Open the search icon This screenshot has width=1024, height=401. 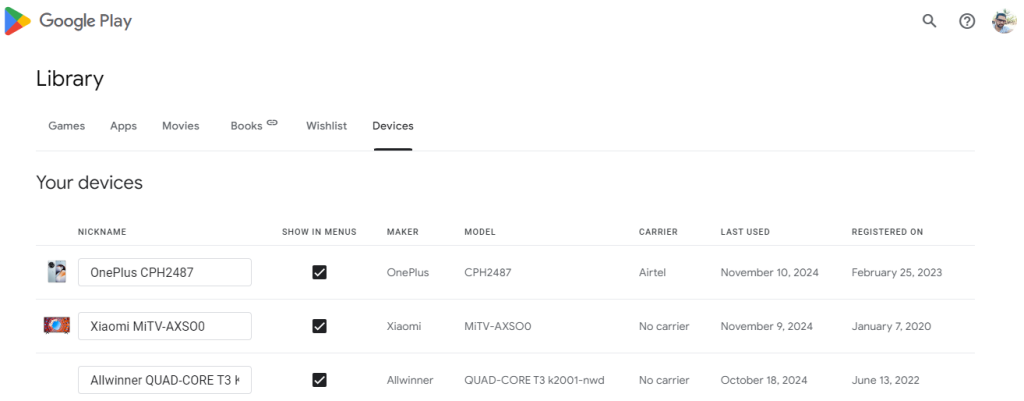pos(929,21)
